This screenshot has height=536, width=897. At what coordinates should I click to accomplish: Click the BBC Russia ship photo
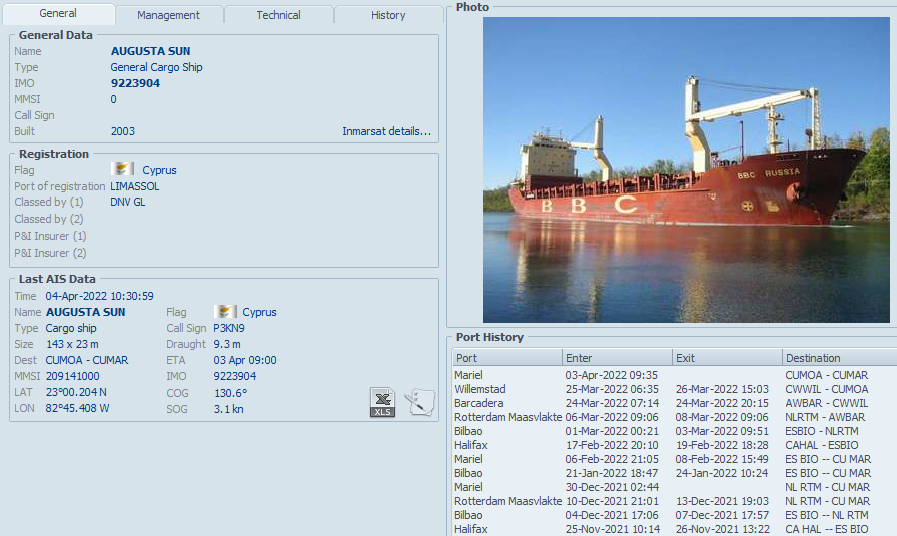click(x=686, y=170)
